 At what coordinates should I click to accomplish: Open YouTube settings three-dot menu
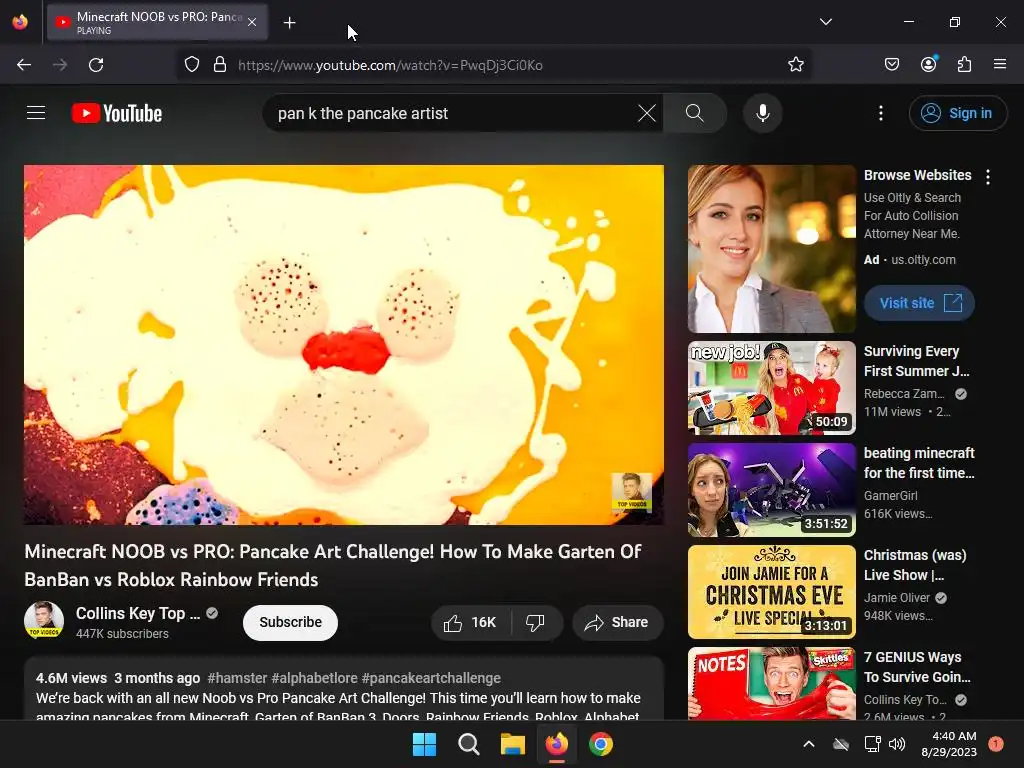[x=880, y=113]
